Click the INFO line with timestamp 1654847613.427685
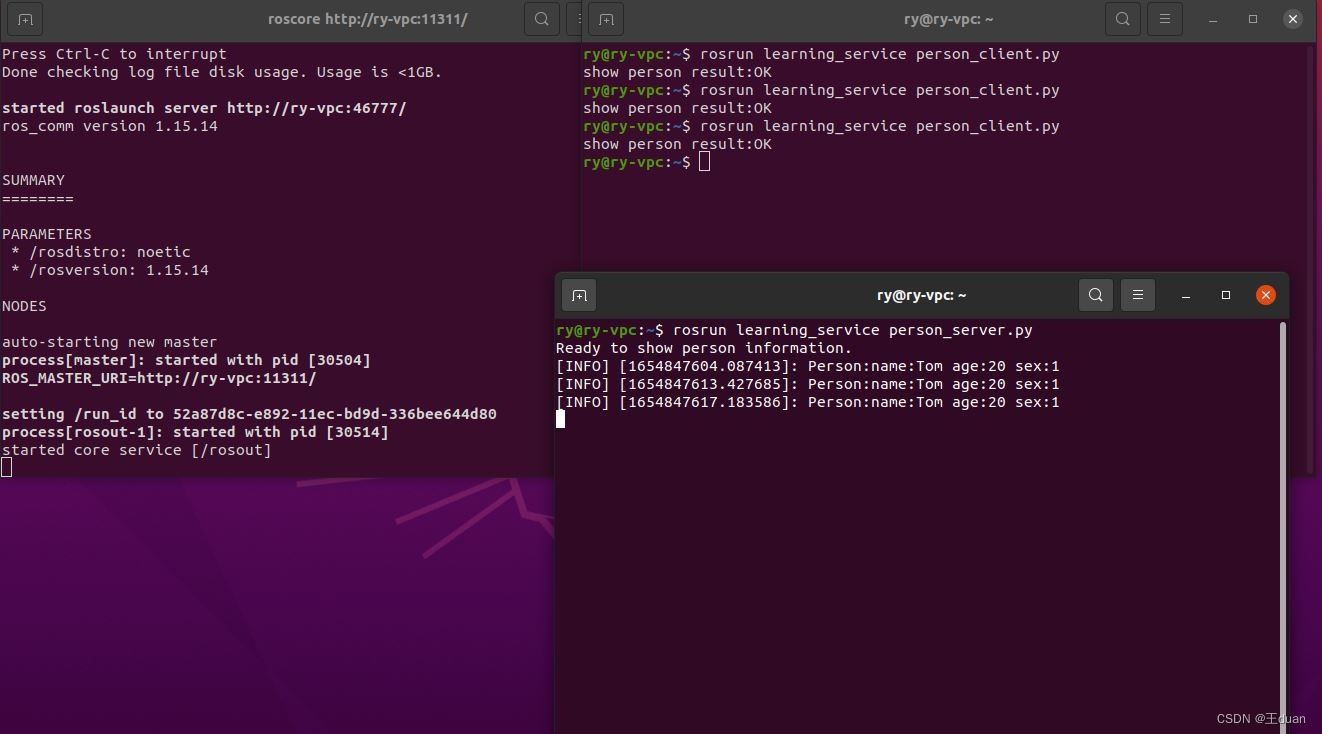The height and width of the screenshot is (734, 1322). tap(808, 384)
